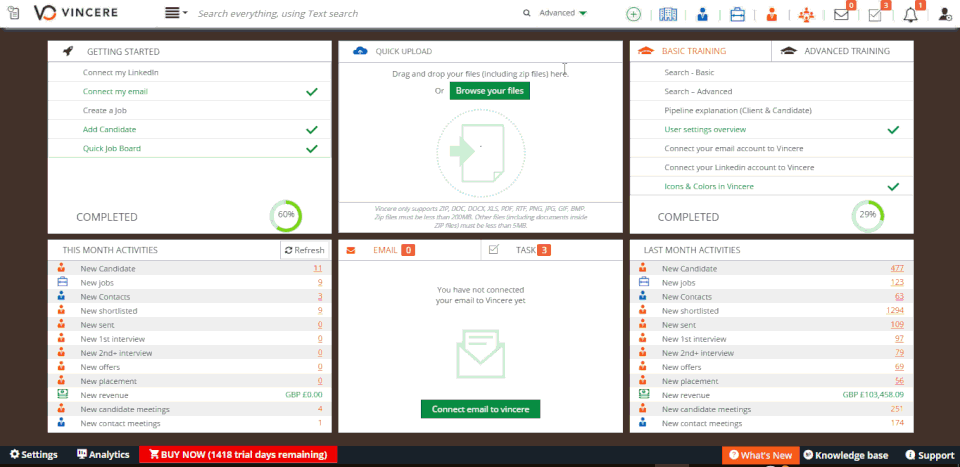
Task: Open the orange talent pool group icon
Action: [x=806, y=15]
